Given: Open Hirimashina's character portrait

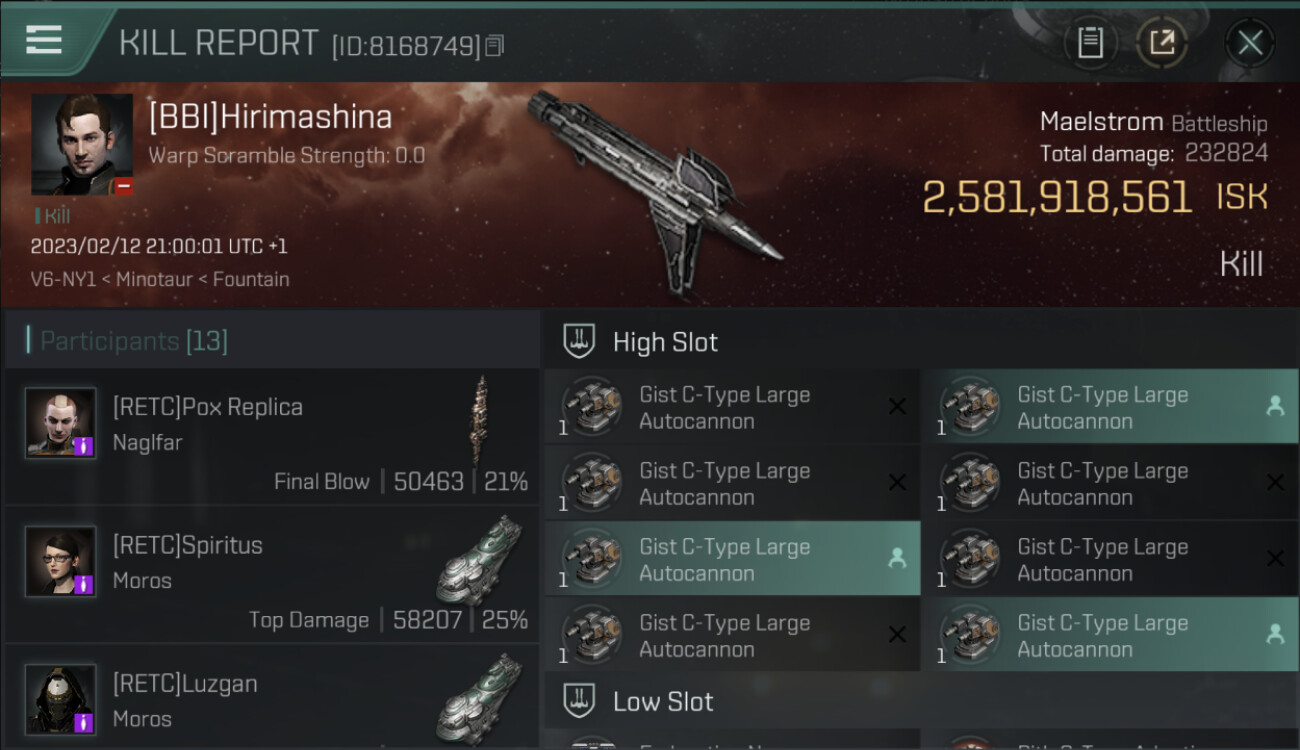Looking at the screenshot, I should coord(82,144).
